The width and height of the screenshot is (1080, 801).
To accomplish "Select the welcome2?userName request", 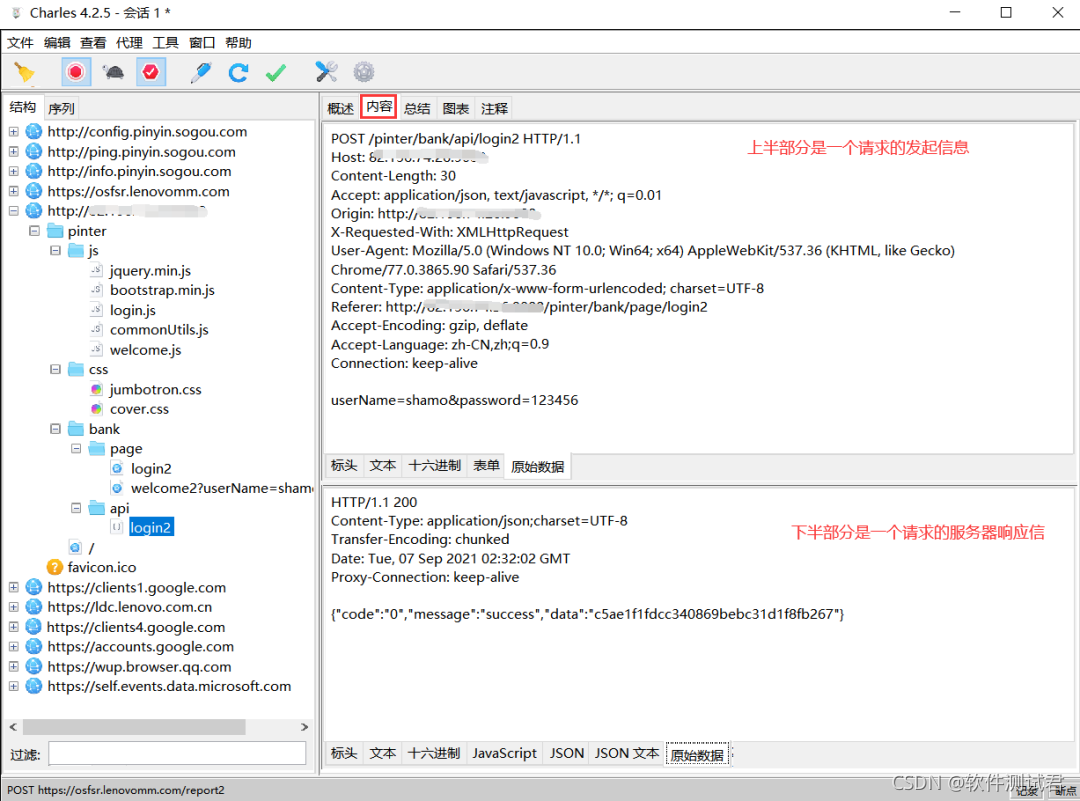I will click(x=222, y=488).
